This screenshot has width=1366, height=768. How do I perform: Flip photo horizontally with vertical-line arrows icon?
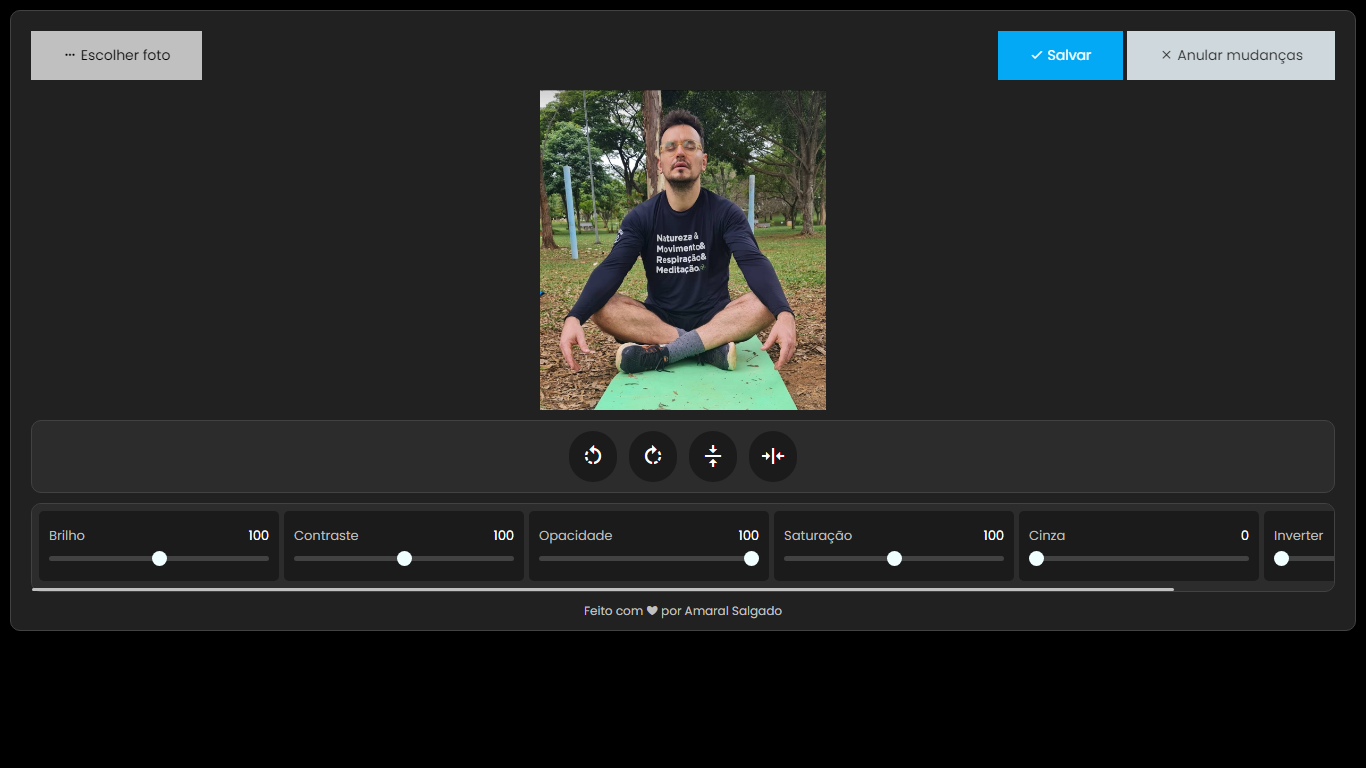click(x=773, y=456)
